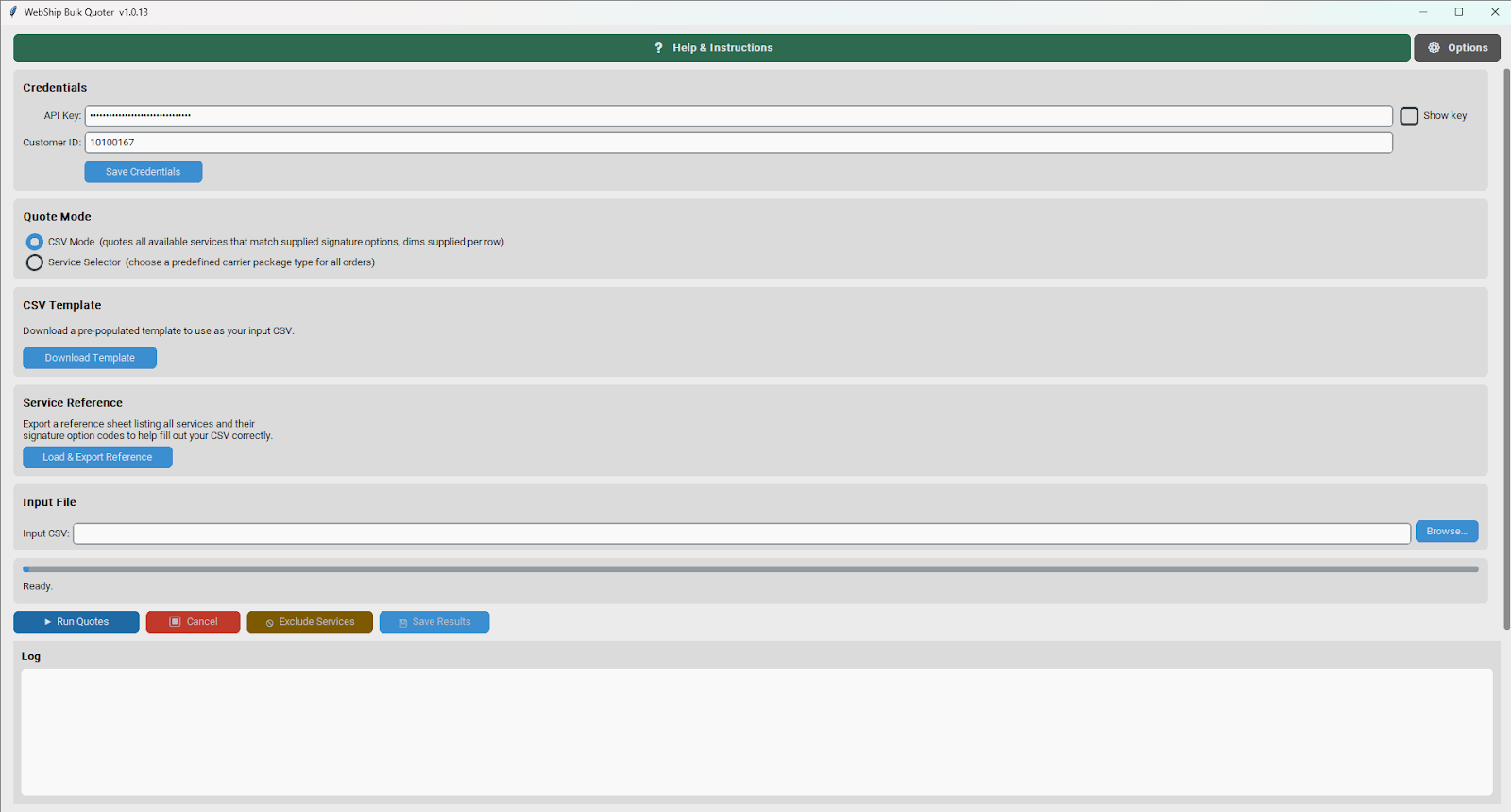Click the Exclude Services prohibition icon
This screenshot has height=812, width=1511.
point(270,623)
